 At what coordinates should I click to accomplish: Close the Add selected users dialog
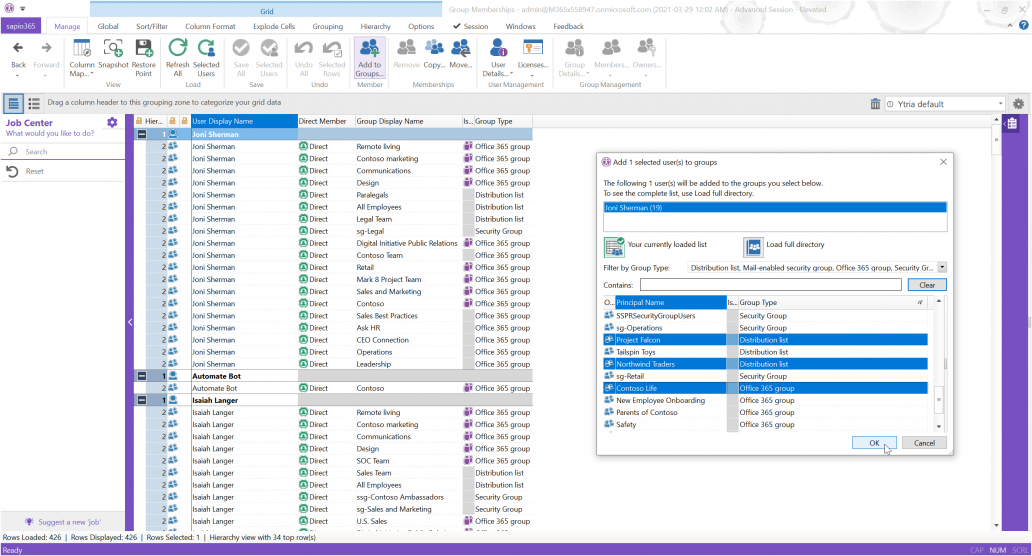tap(943, 162)
